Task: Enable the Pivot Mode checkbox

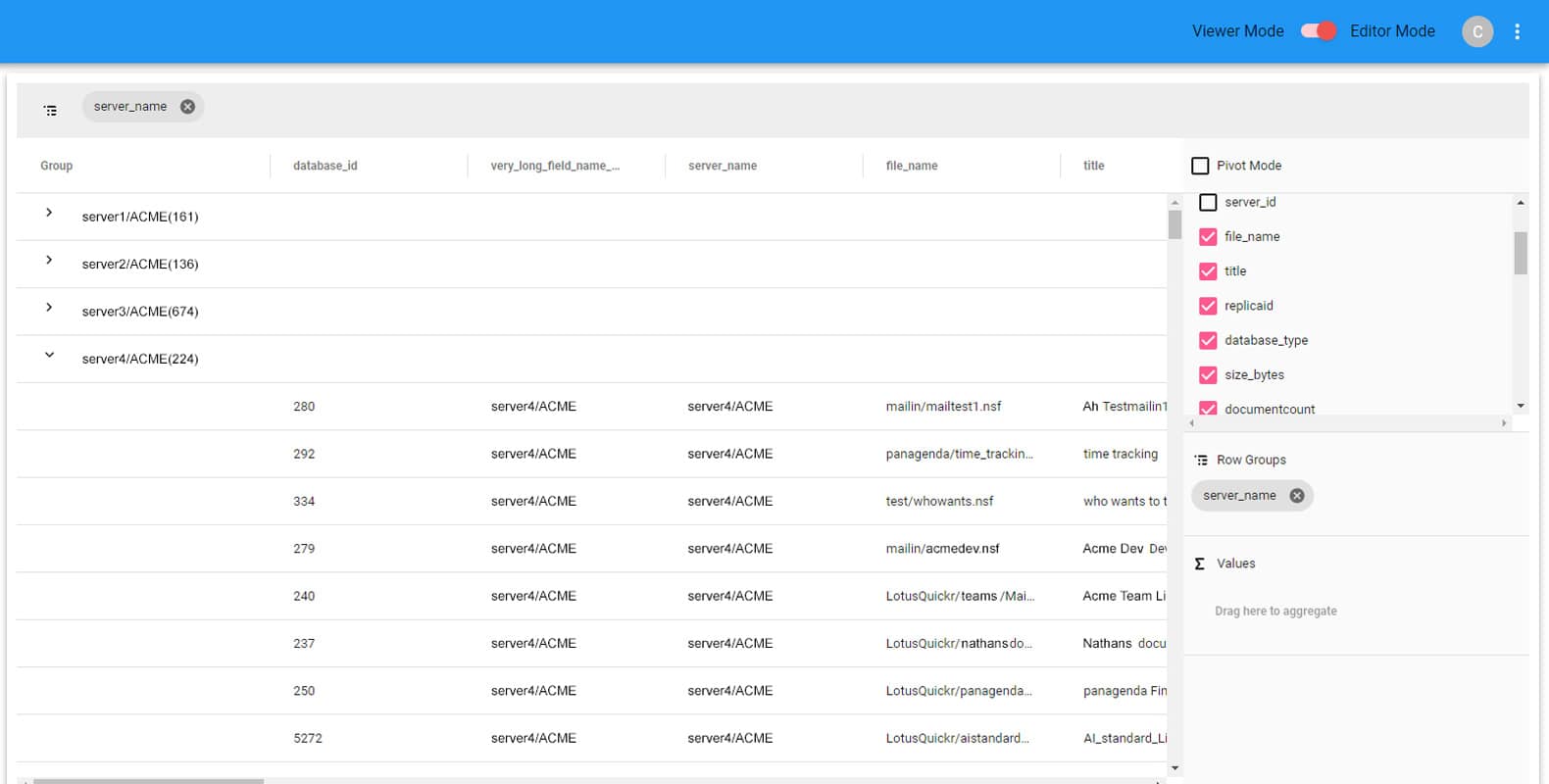Action: [x=1200, y=166]
